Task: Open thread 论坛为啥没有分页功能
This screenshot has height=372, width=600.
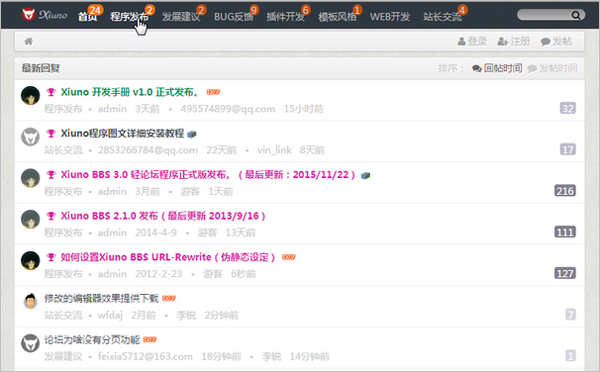Action: [x=92, y=340]
